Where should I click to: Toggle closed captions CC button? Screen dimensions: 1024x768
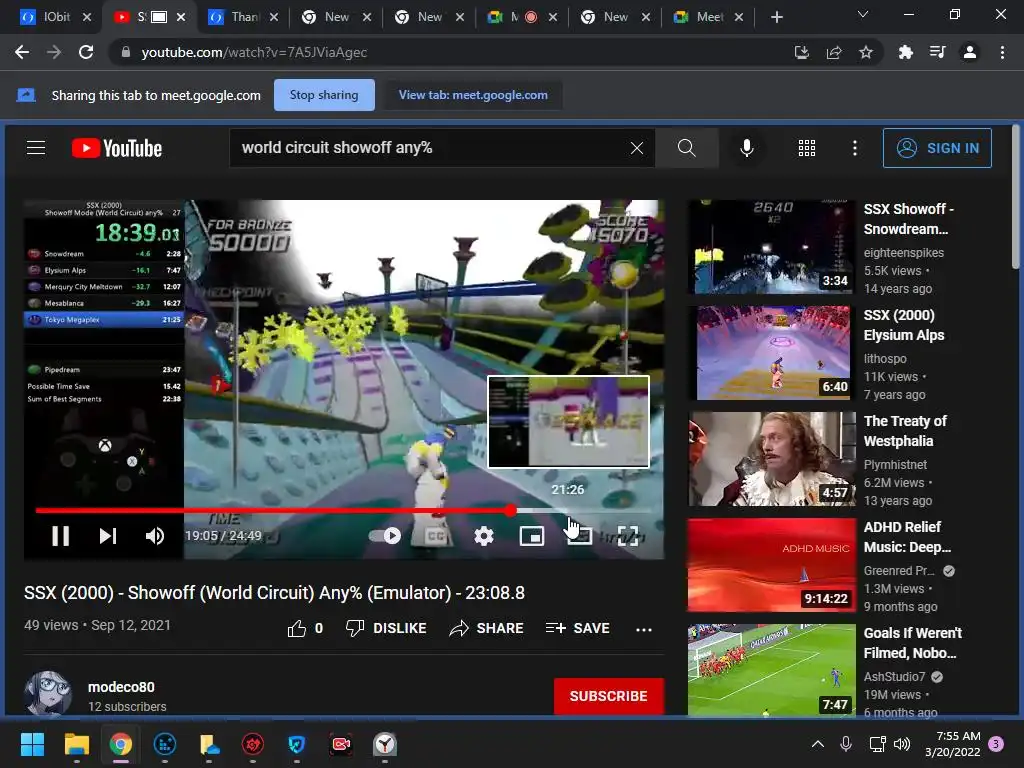click(x=436, y=536)
